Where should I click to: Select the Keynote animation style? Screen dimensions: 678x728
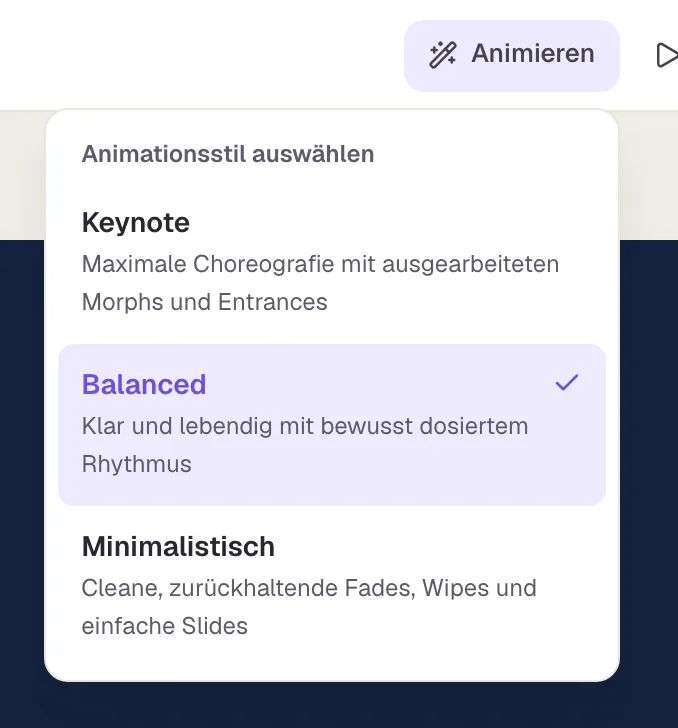(332, 262)
